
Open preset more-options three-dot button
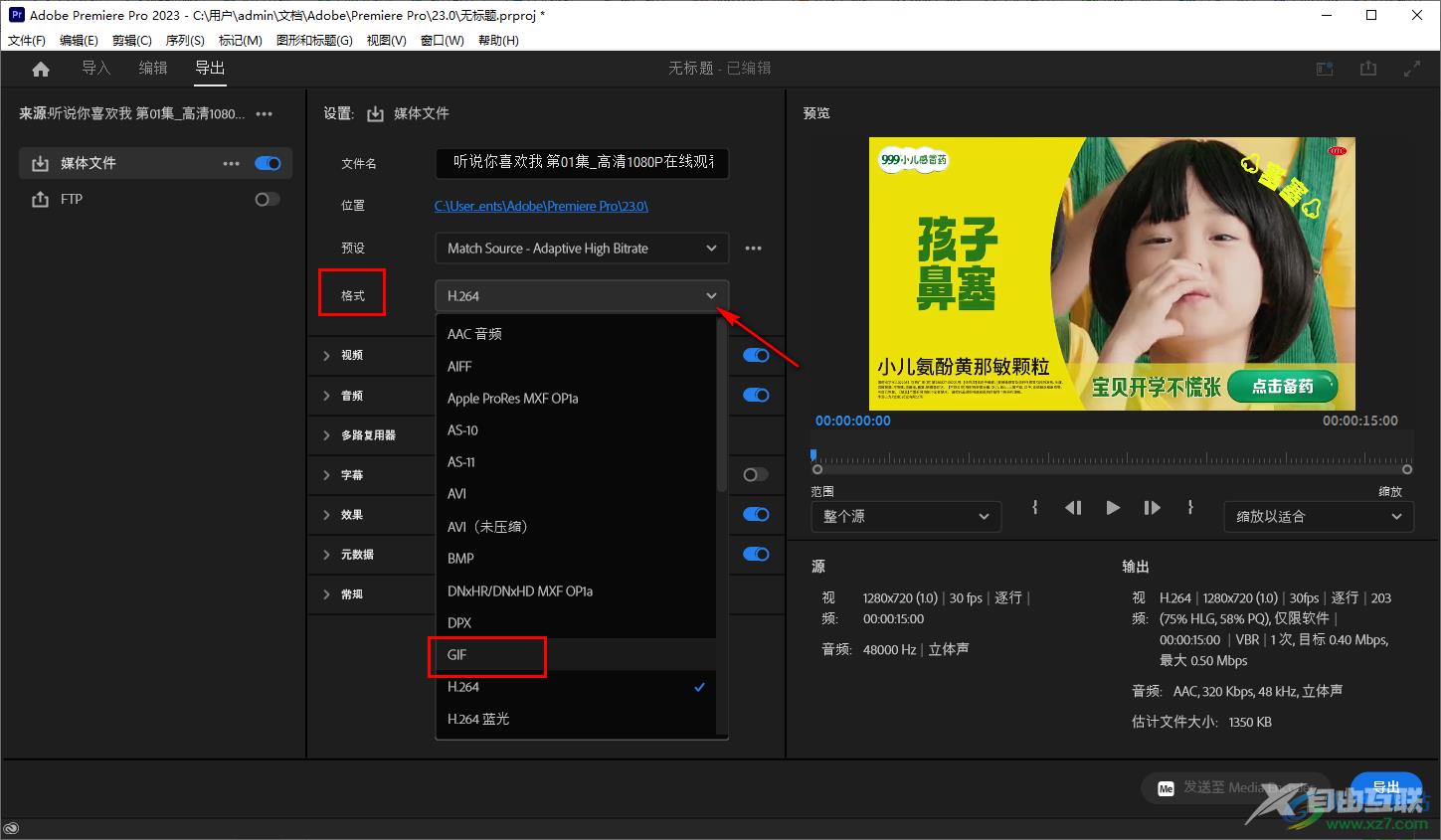tap(754, 249)
